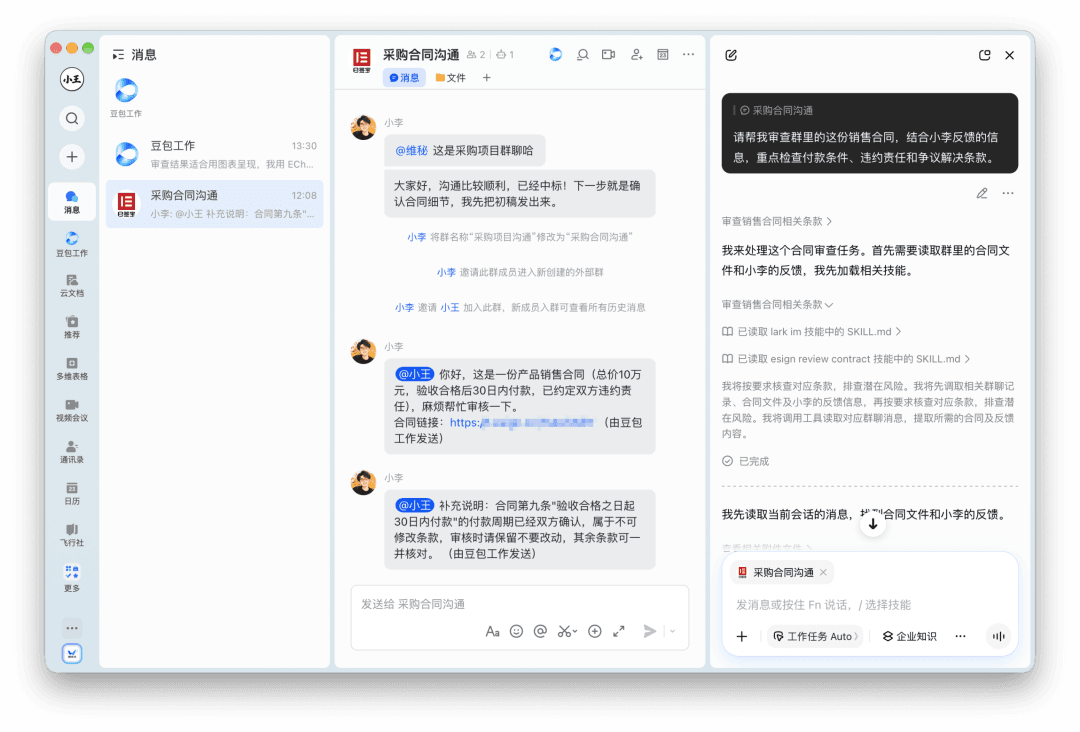
Task: Click the three-dot overflow in left sidebar
Action: (72, 627)
